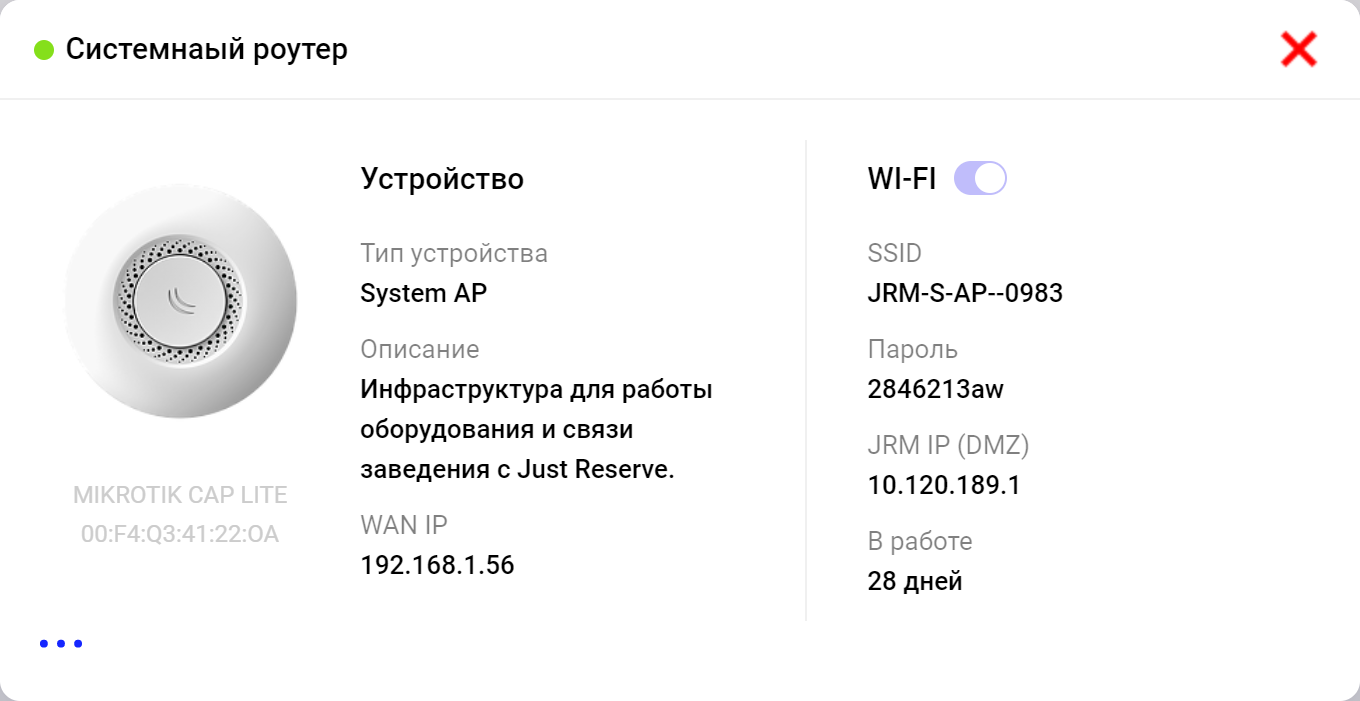Open the three-dot more options menu

[61, 643]
